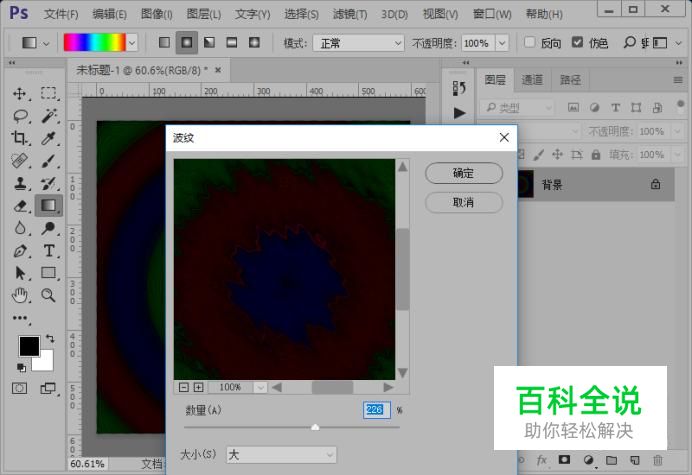692x475 pixels.
Task: Switch to the 路径 paths tab
Action: click(570, 80)
